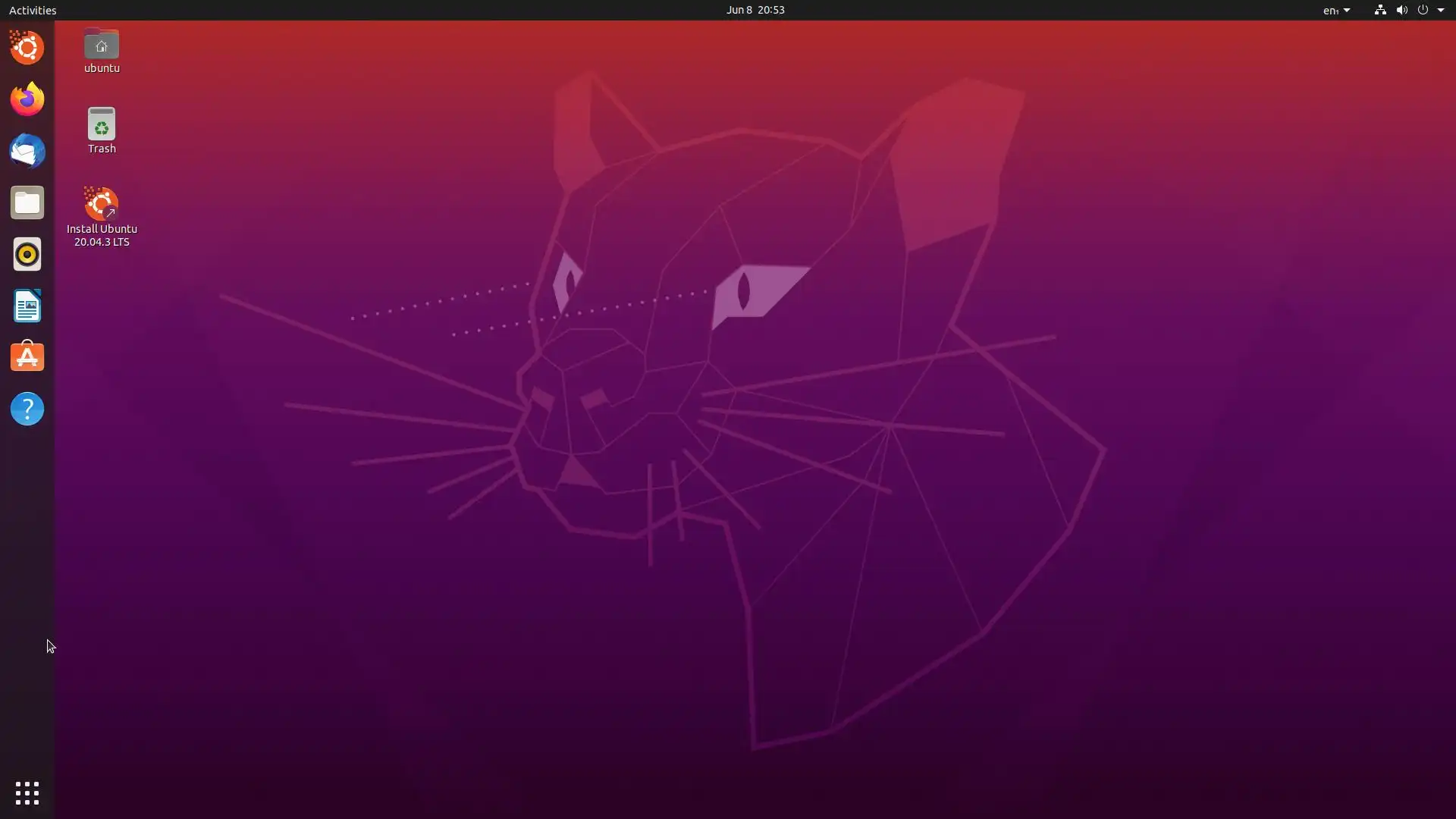Select the Trash desktop icon

(102, 126)
